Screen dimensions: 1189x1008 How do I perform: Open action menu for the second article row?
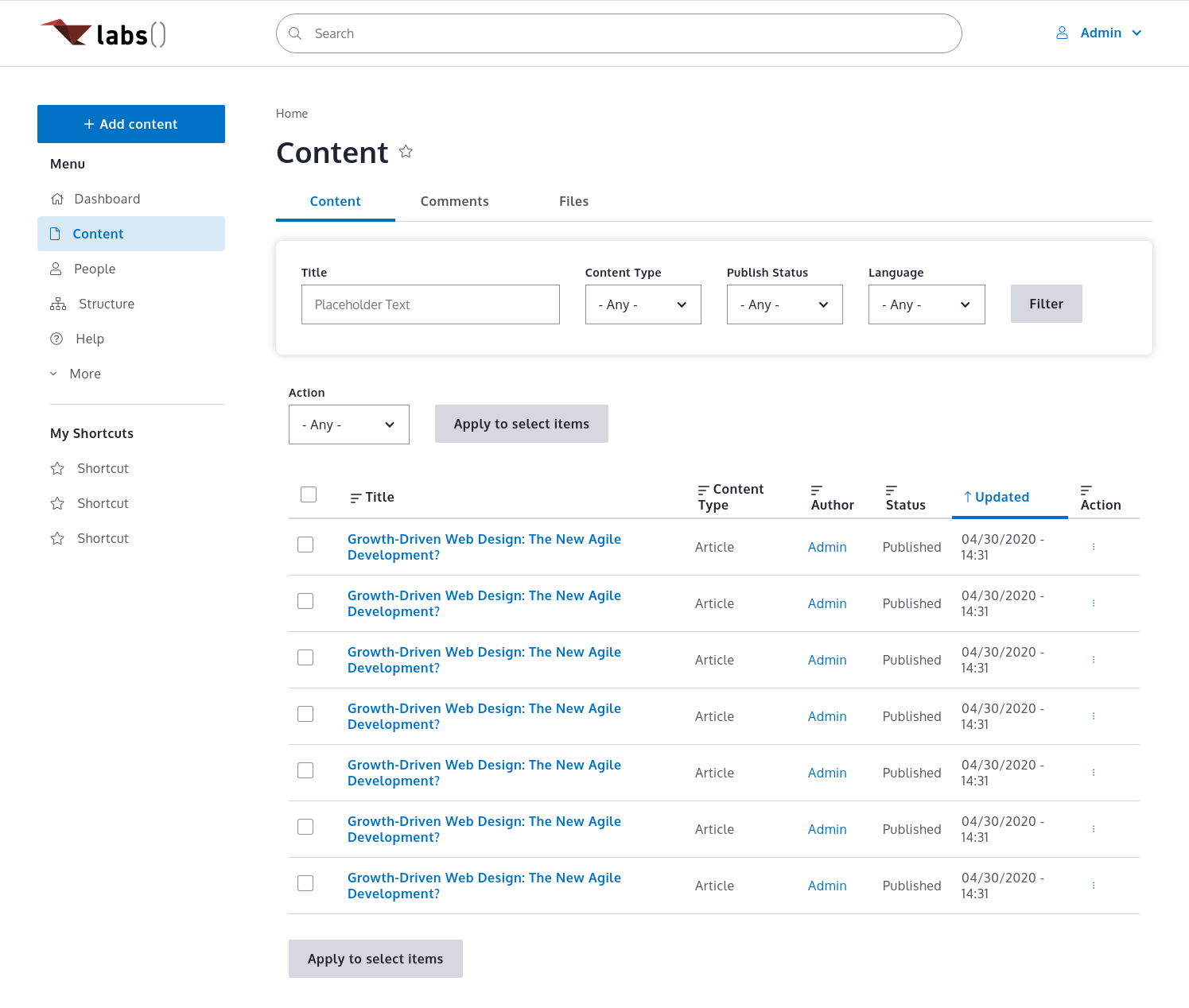(1094, 603)
